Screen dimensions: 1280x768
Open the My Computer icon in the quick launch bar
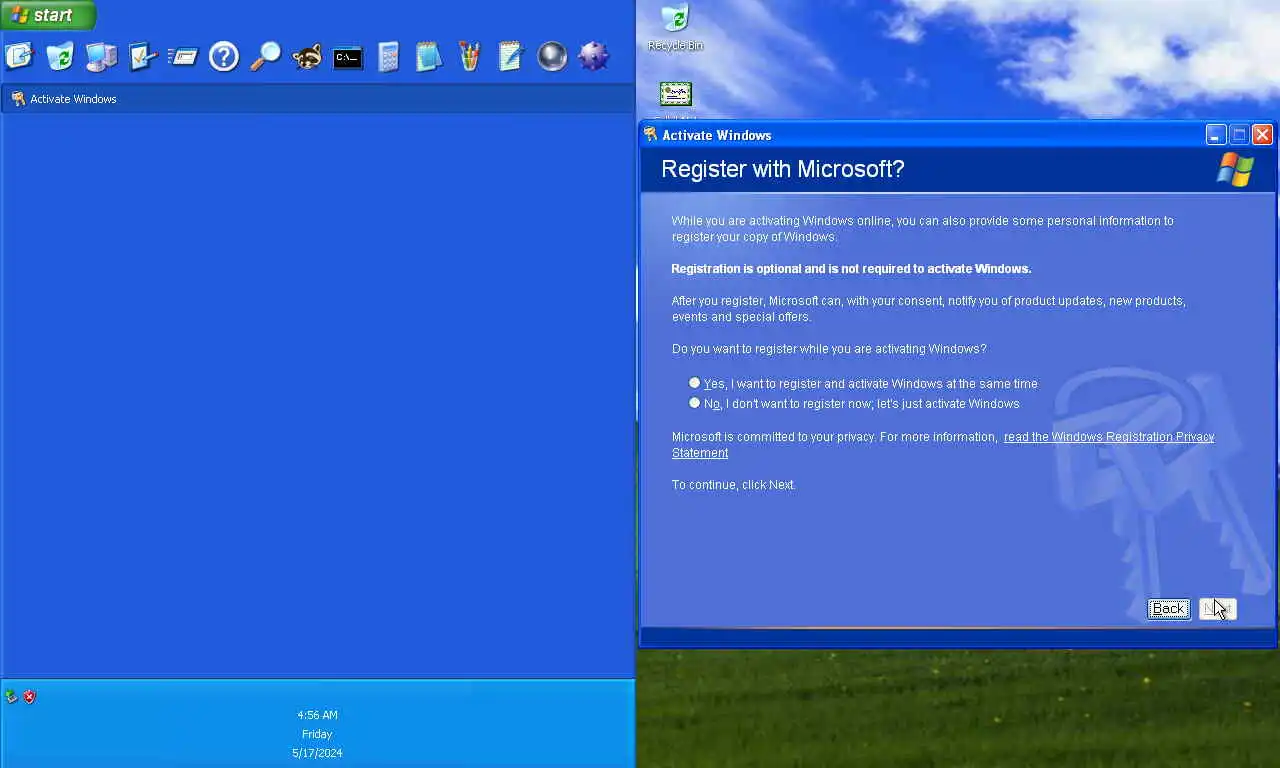pyautogui.click(x=101, y=56)
